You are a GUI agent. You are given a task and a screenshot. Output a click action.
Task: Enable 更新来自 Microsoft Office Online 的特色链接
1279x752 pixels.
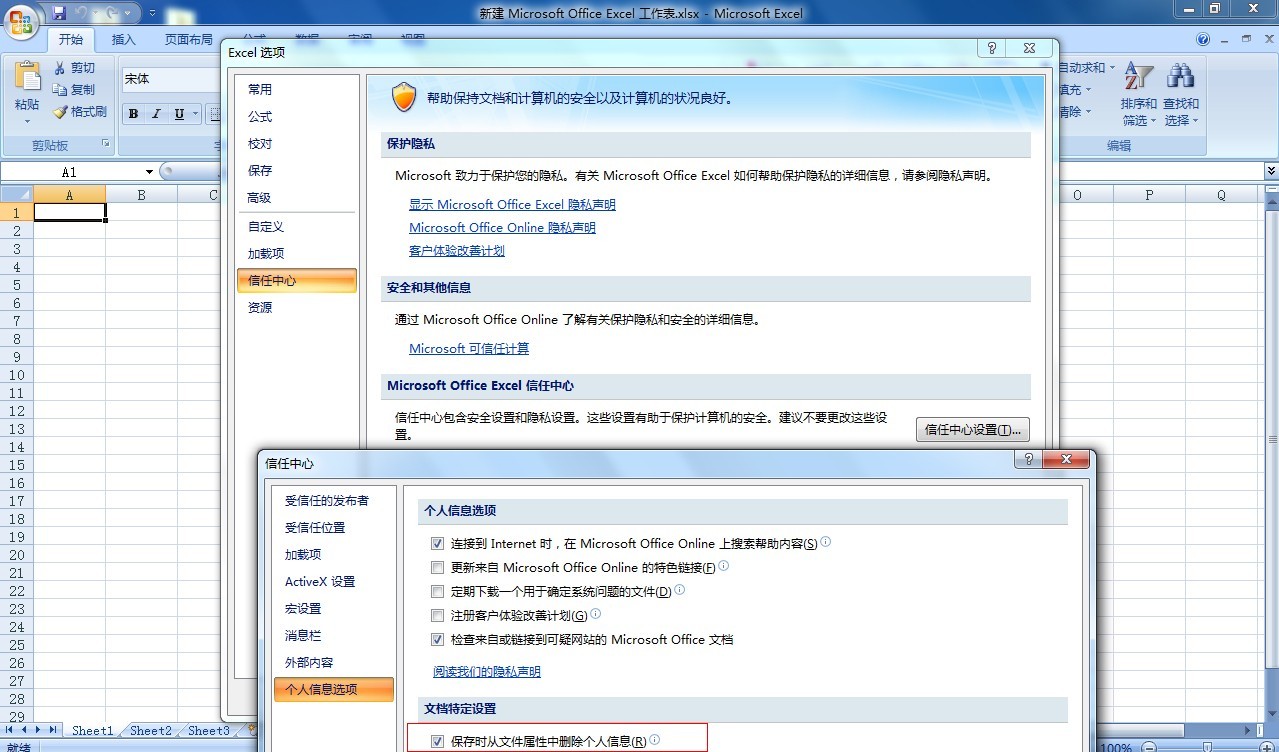pos(437,567)
